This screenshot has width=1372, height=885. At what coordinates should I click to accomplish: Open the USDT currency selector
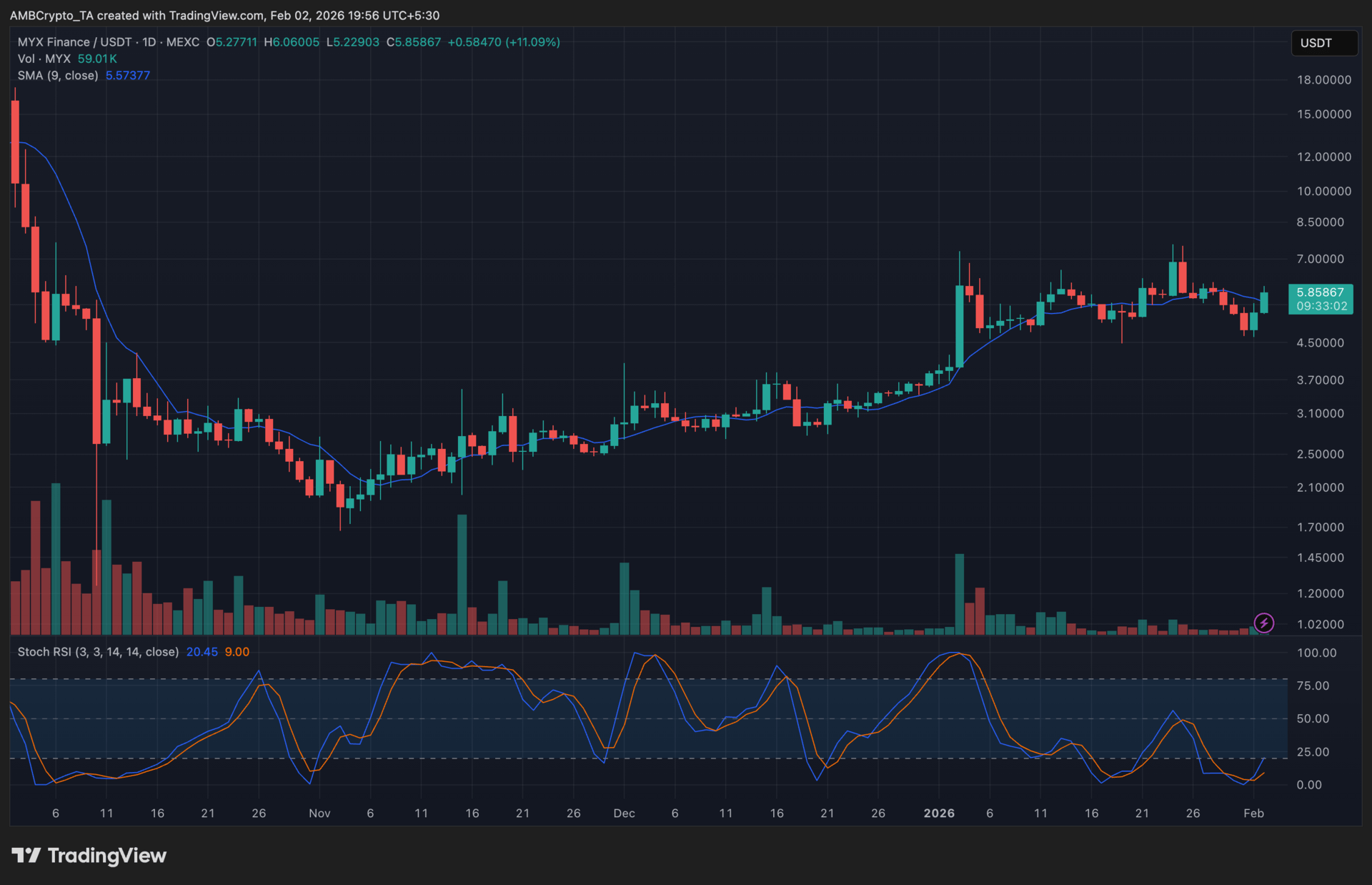(1323, 43)
